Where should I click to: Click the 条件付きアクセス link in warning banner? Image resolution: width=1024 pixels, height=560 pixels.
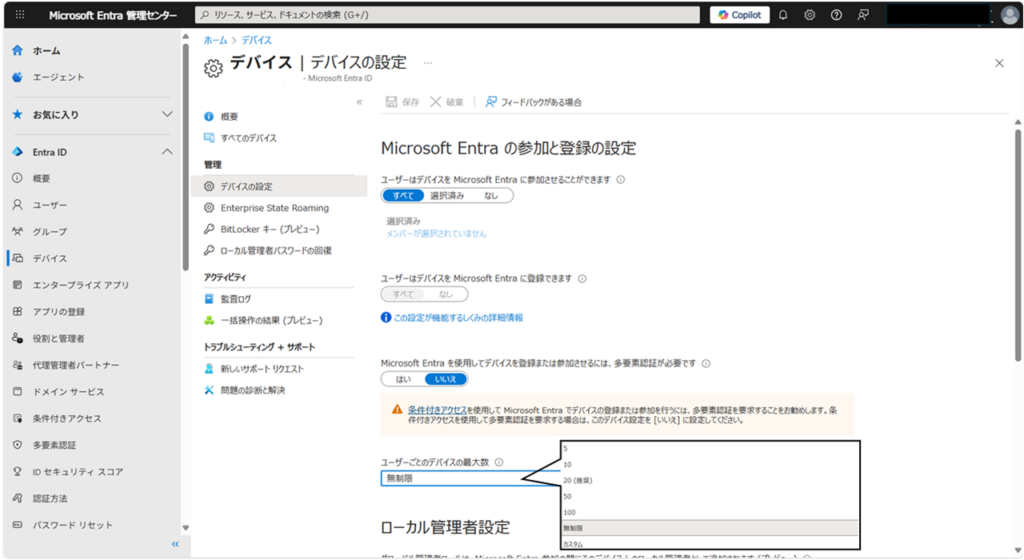pyautogui.click(x=437, y=410)
